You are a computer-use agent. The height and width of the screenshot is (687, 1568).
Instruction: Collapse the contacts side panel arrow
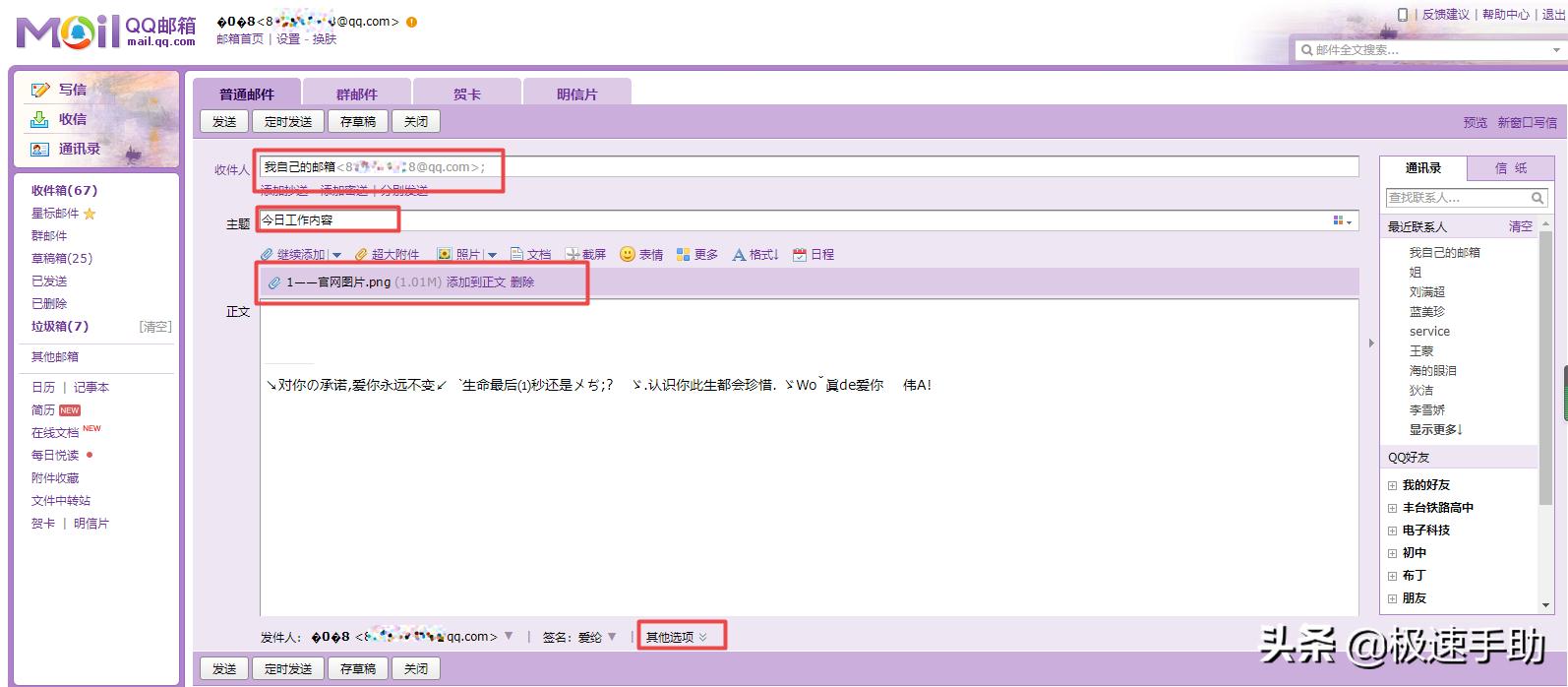(1371, 343)
